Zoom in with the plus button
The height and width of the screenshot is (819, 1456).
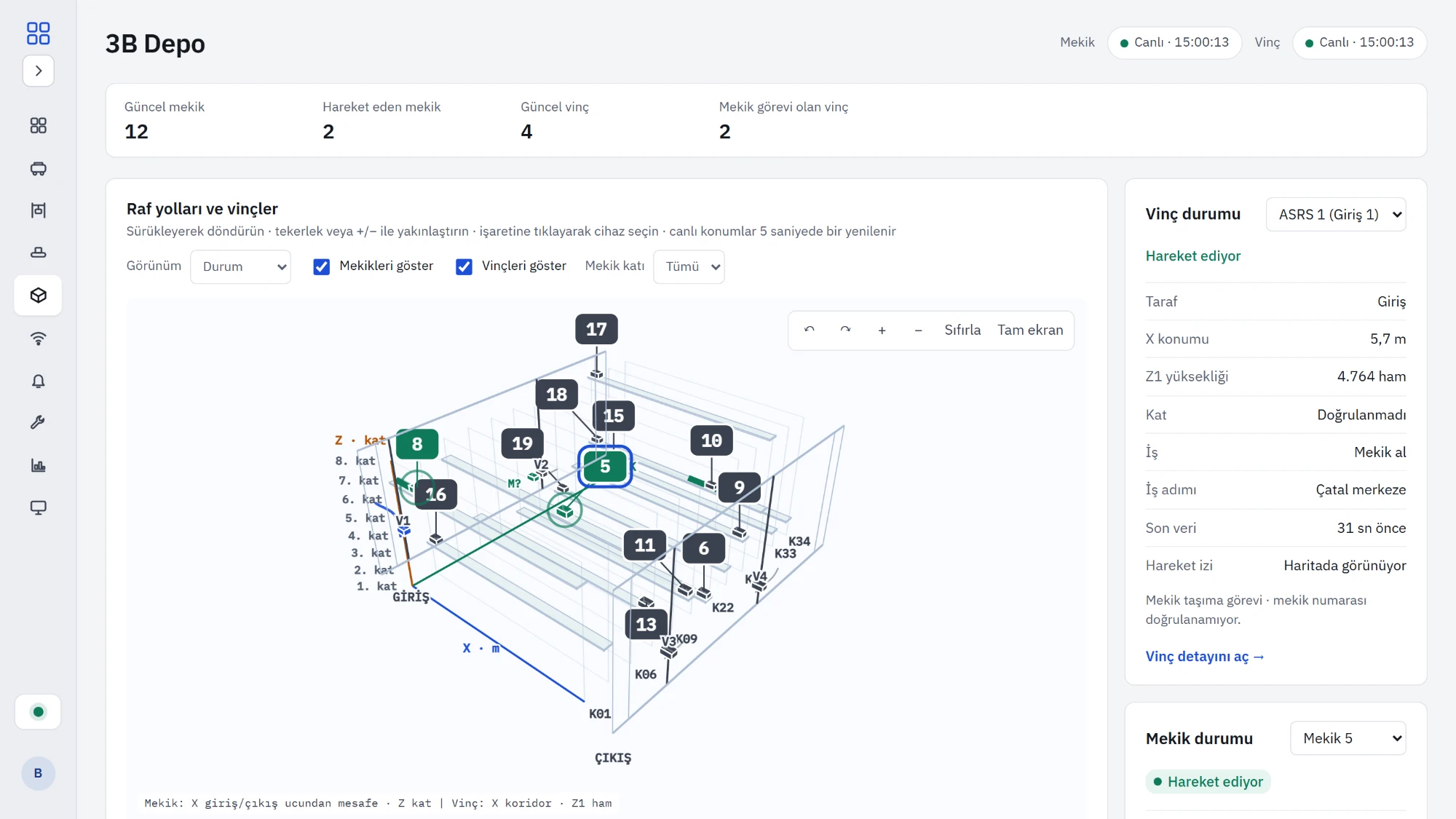(882, 330)
